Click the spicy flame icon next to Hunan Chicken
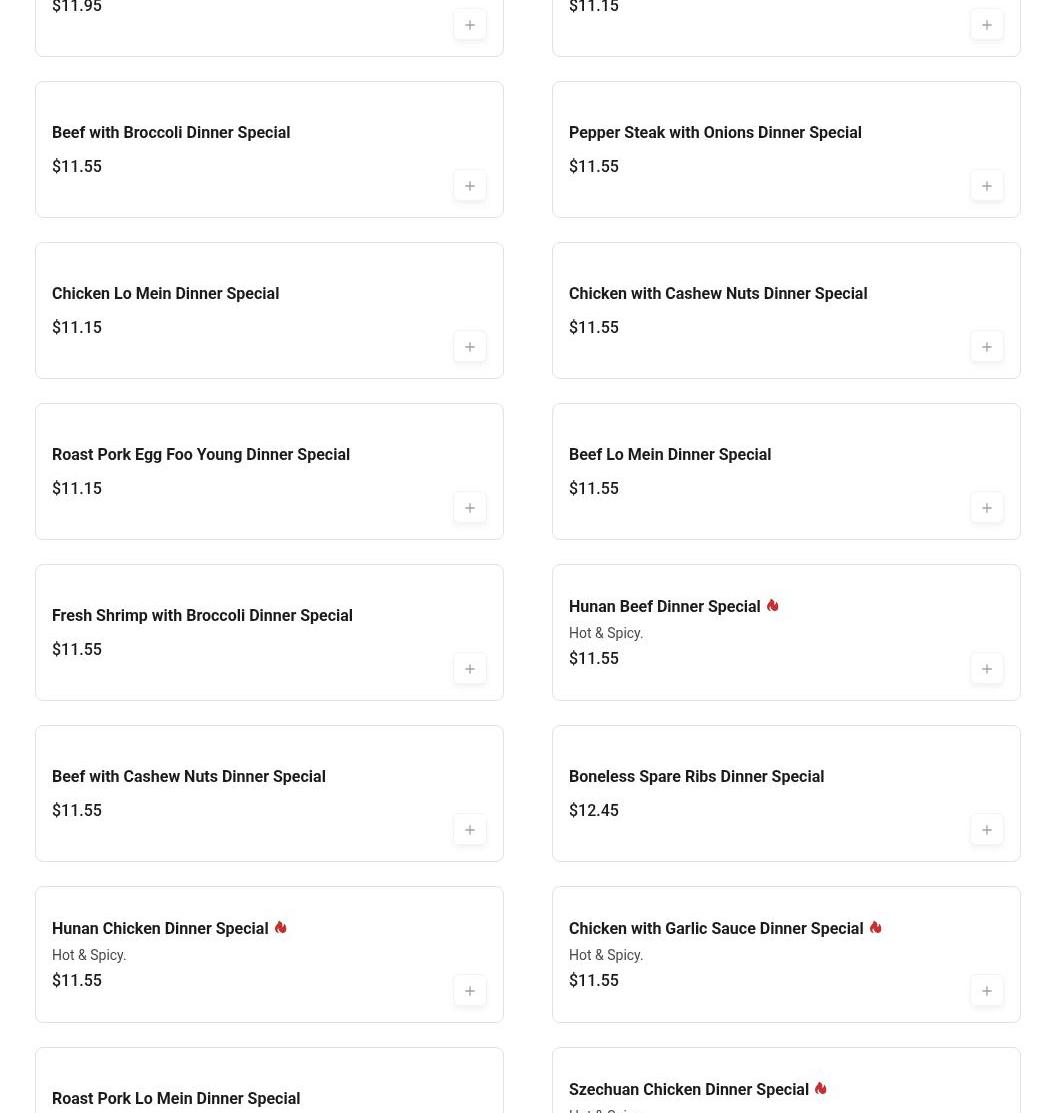This screenshot has width=1050, height=1113. (280, 928)
